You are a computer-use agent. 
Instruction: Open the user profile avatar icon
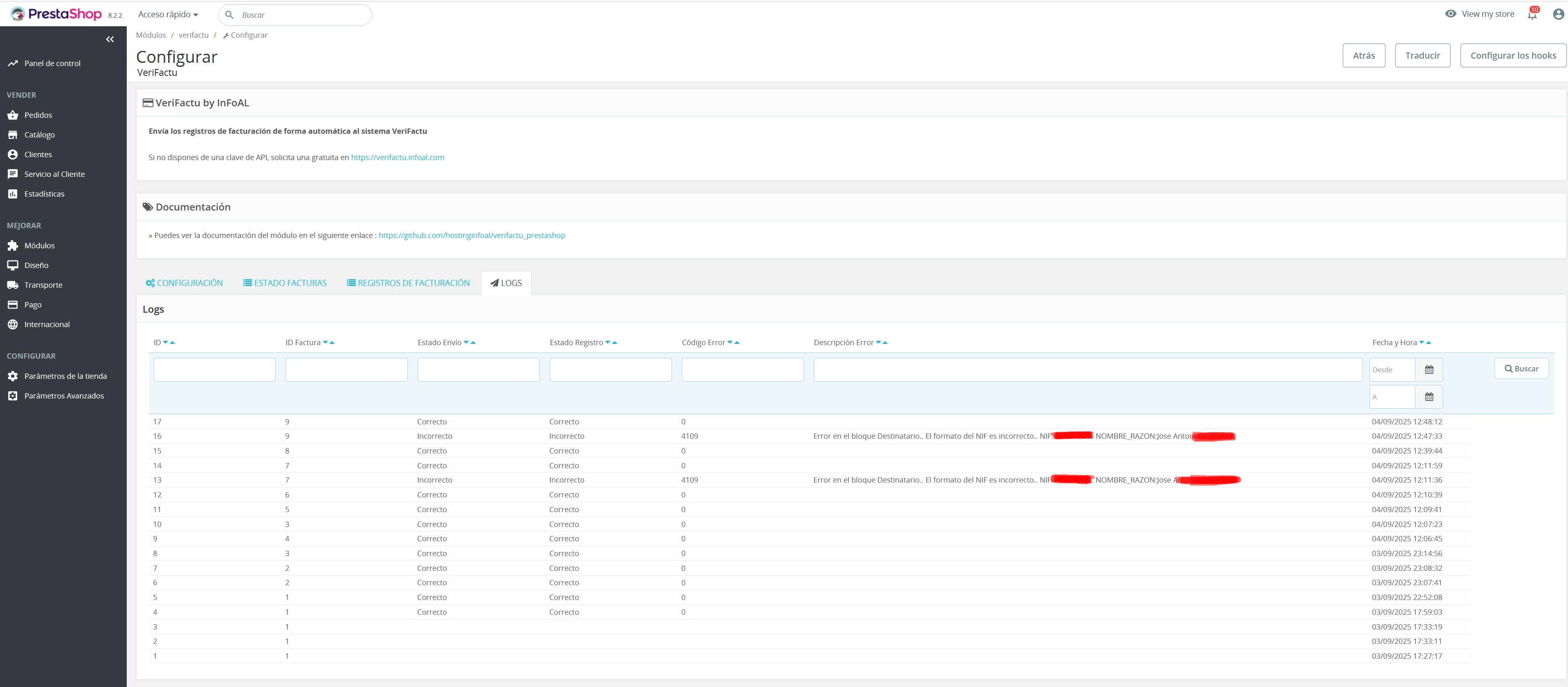pos(1558,15)
